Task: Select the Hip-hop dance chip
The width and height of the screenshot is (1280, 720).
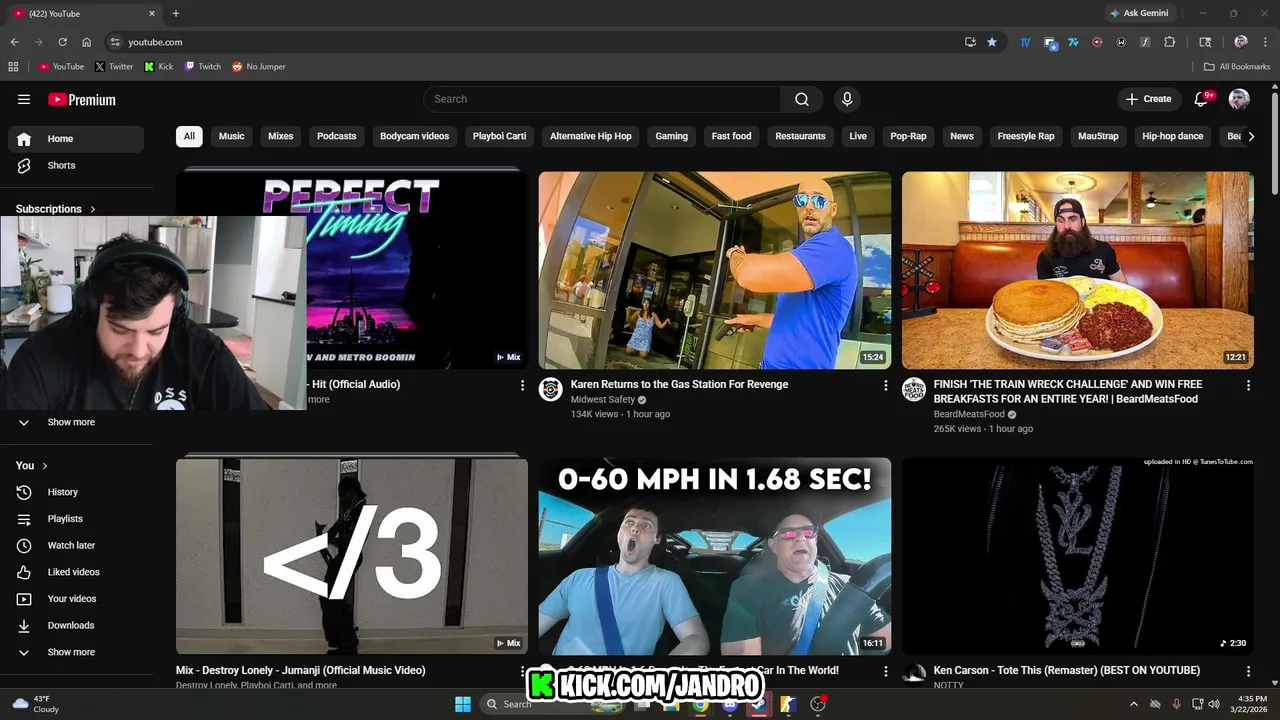Action: 1173,136
